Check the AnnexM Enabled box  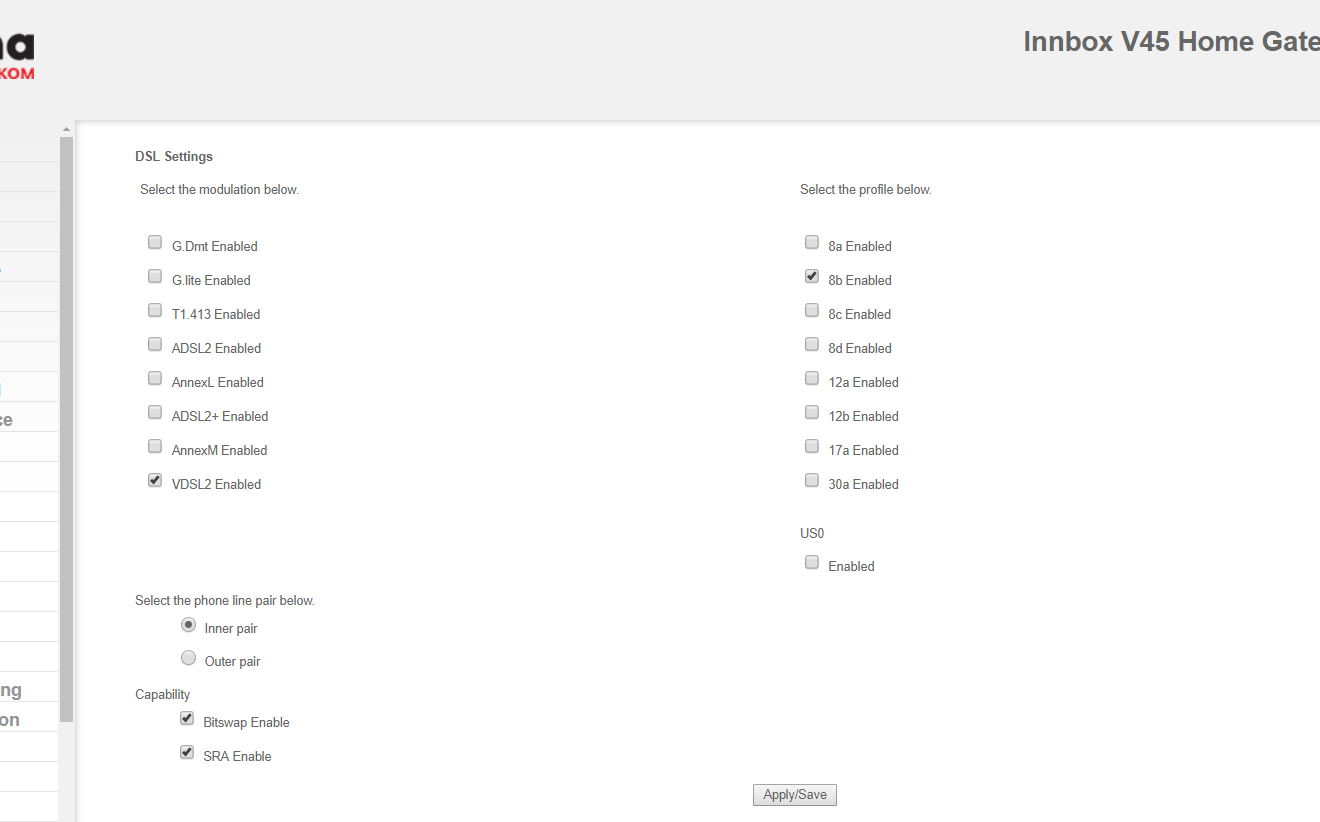(155, 446)
